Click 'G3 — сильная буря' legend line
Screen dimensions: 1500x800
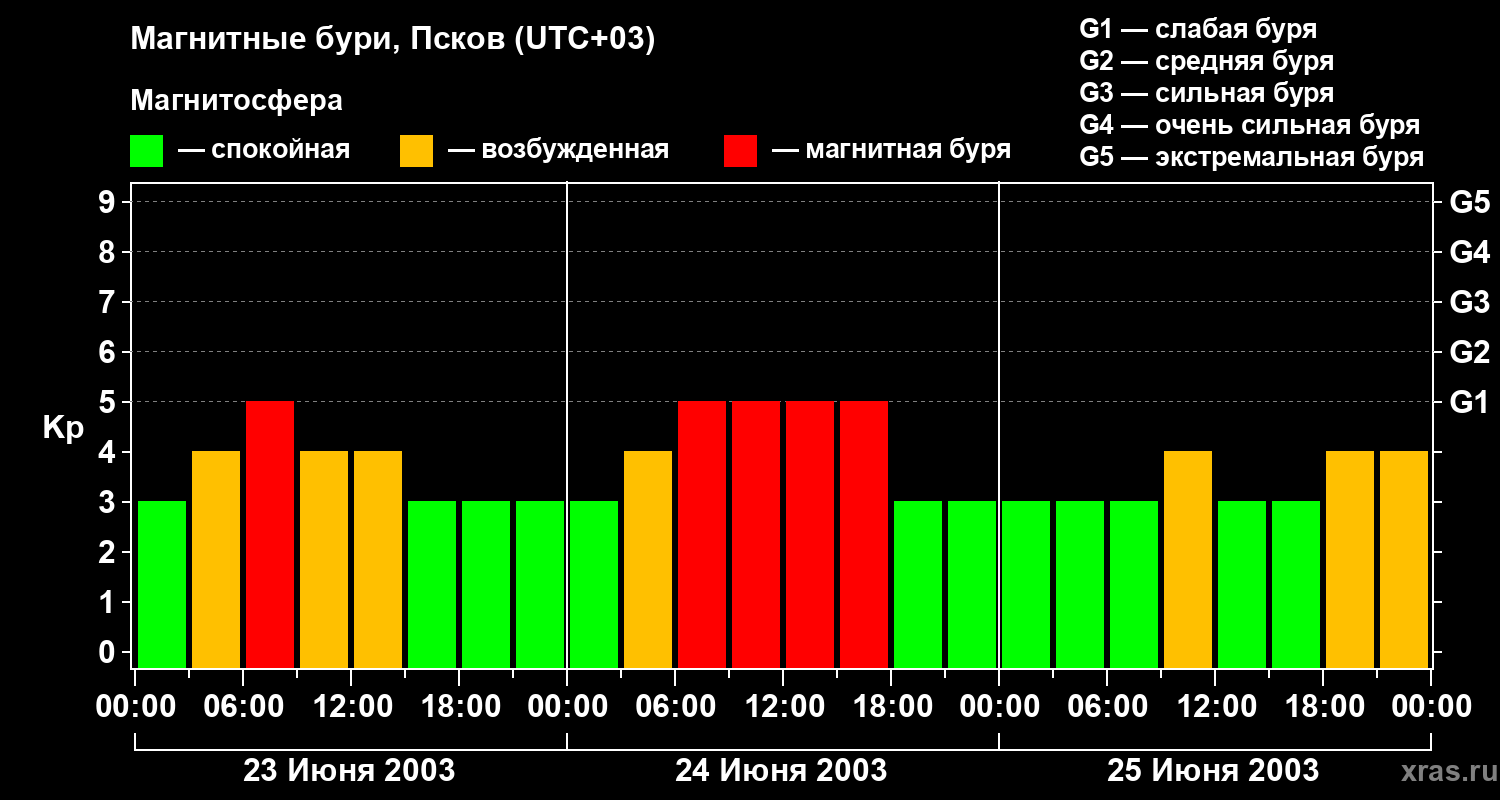(x=1206, y=93)
